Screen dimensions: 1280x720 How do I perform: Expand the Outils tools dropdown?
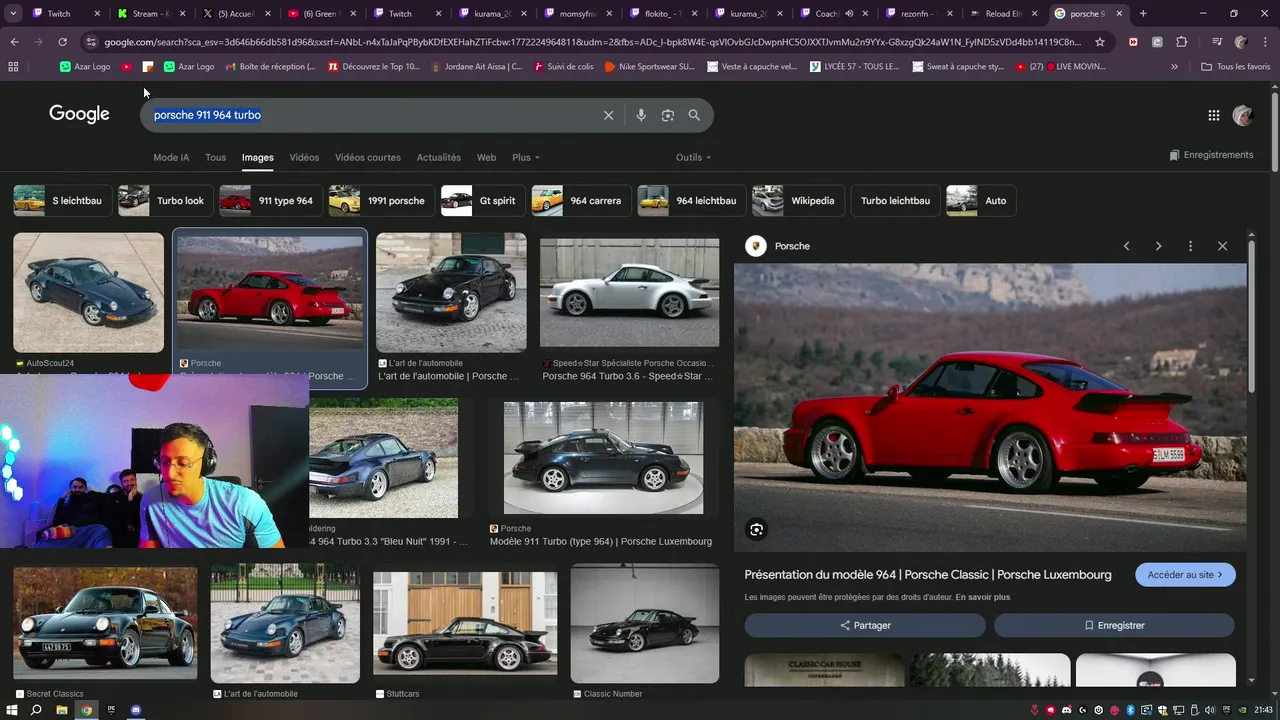coord(693,157)
